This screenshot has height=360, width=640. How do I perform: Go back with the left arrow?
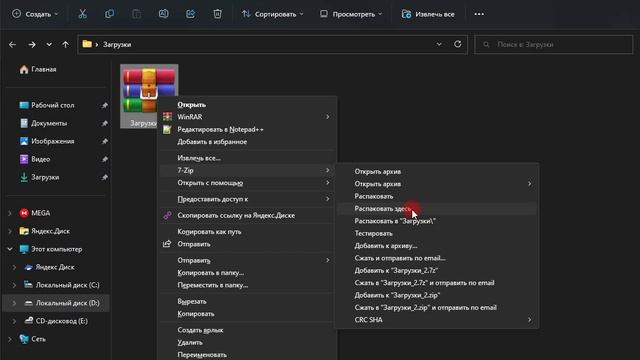pos(13,44)
